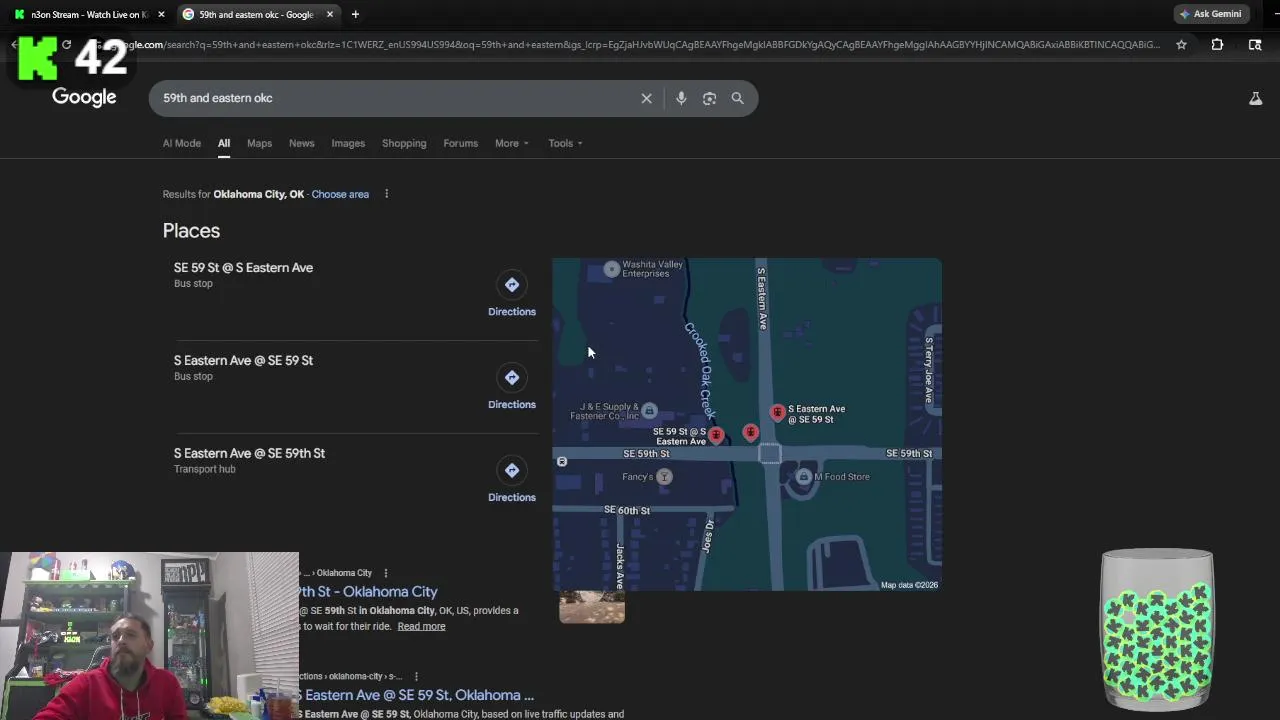Image resolution: width=1280 pixels, height=720 pixels.
Task: Open S Eastern Ave @ SE 59th St place
Action: 249,454
